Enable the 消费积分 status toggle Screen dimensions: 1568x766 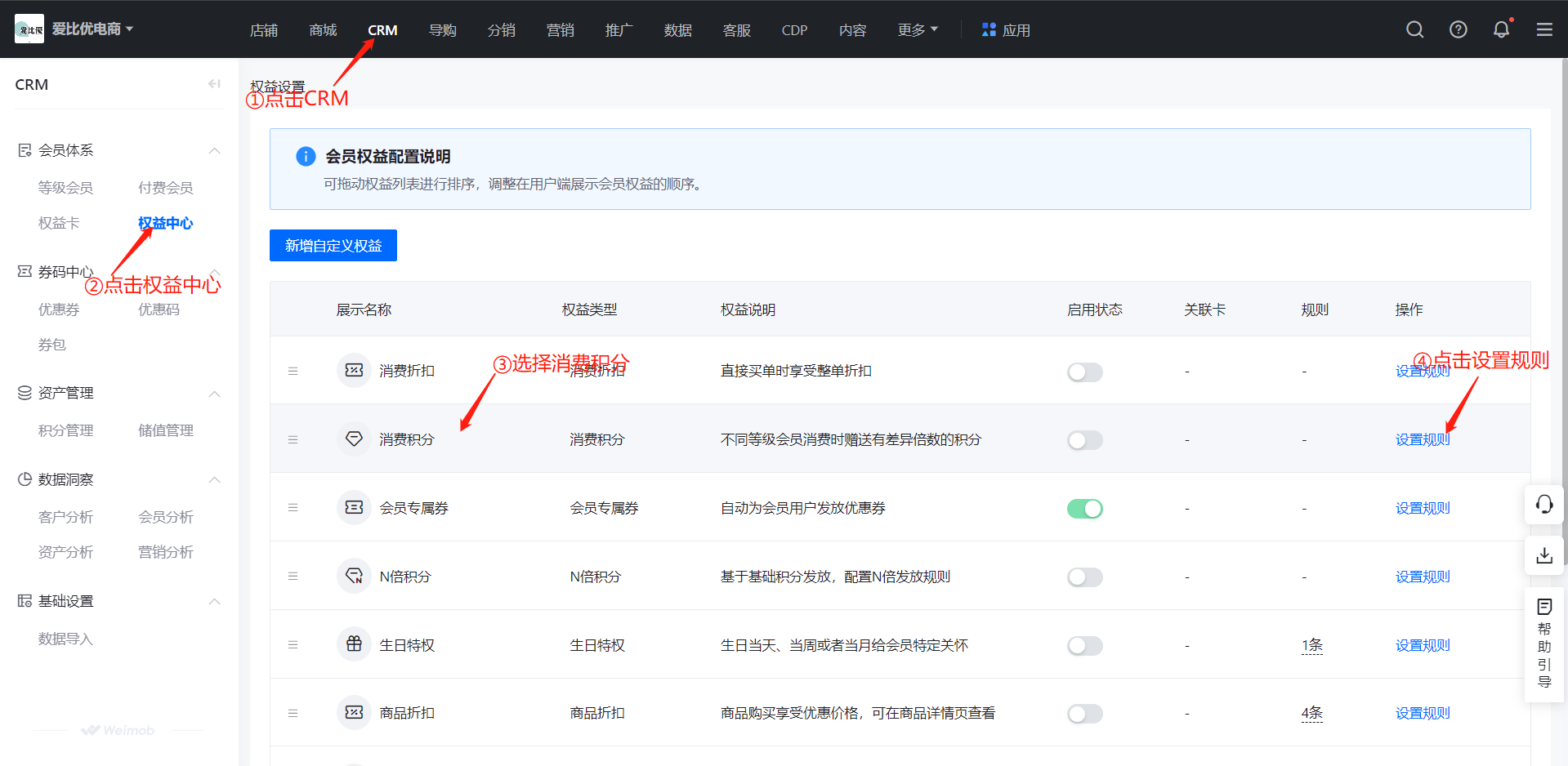point(1084,440)
